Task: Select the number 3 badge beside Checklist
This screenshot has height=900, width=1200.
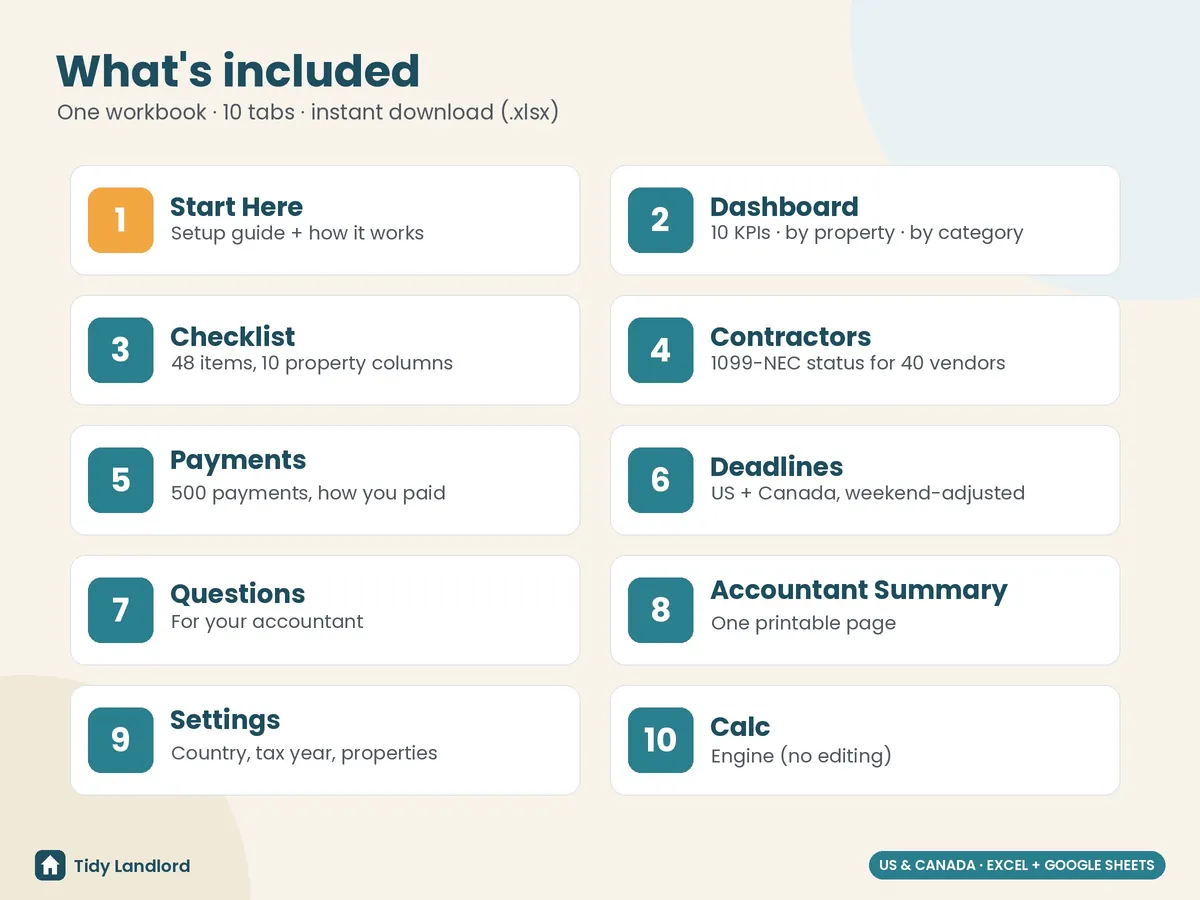Action: (121, 350)
